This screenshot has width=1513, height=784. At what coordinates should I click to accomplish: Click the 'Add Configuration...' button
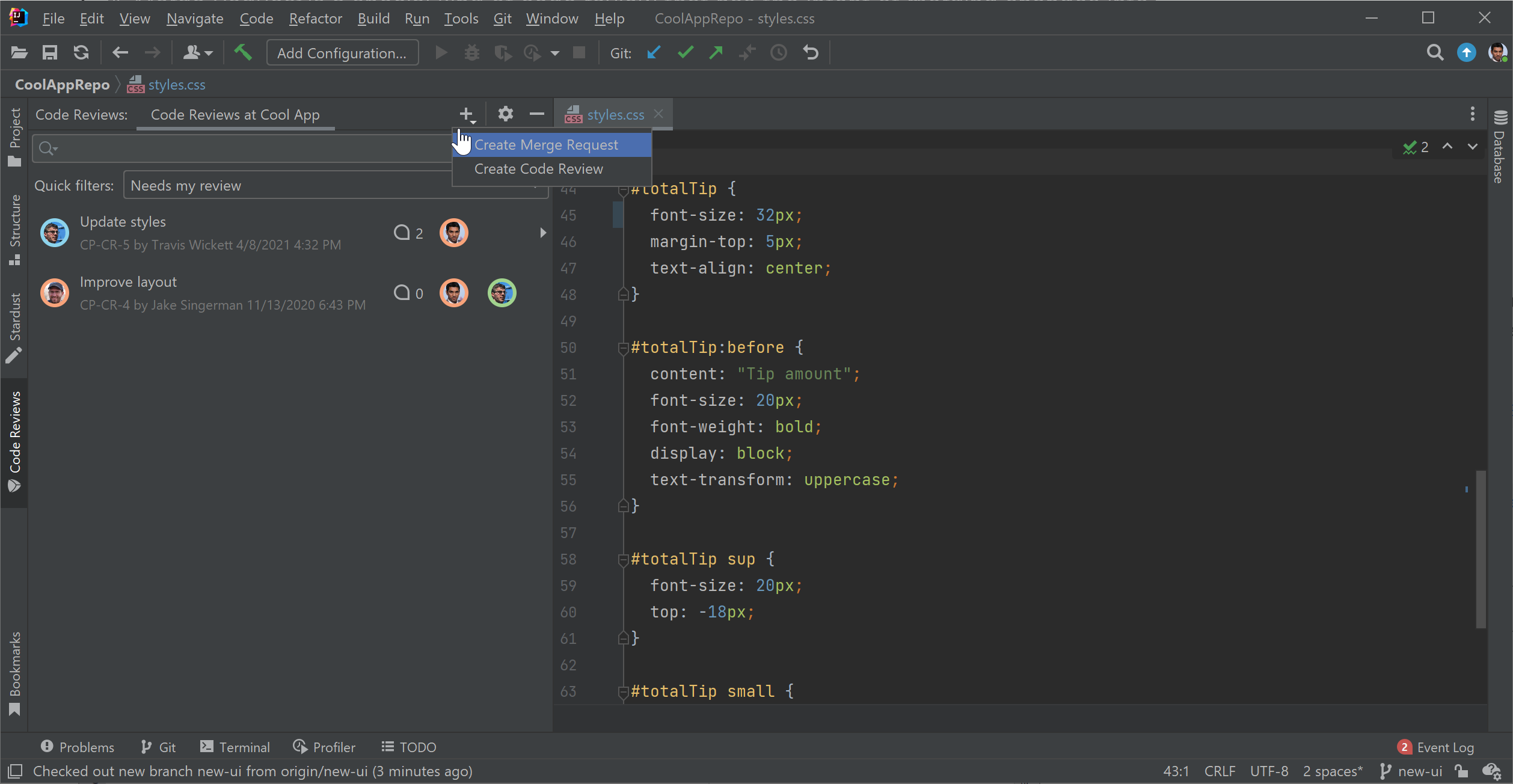[x=342, y=52]
